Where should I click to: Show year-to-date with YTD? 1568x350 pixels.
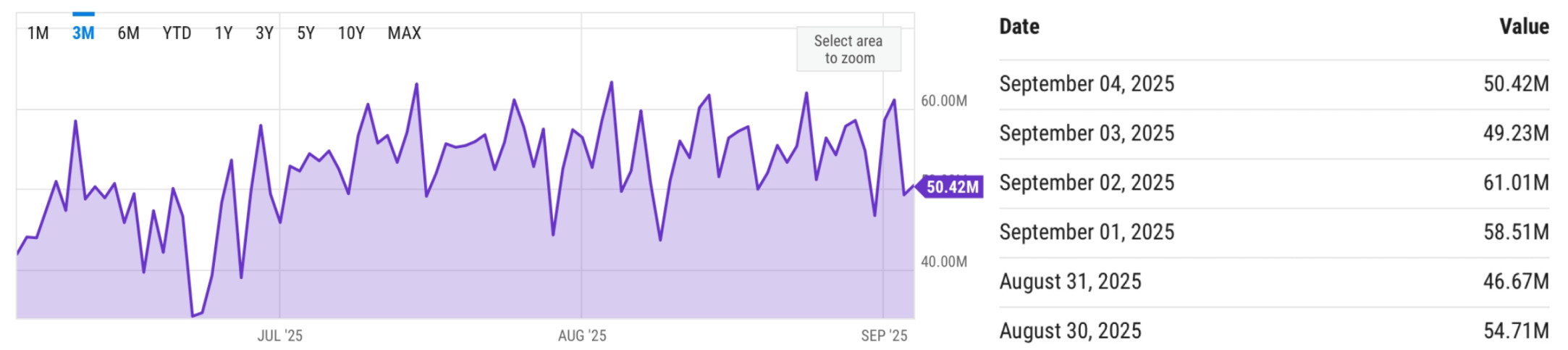pos(177,33)
